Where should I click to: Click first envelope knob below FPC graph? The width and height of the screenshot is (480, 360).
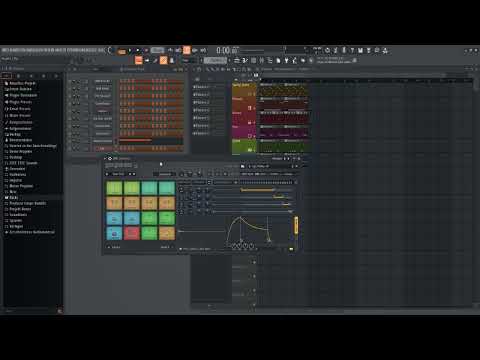pos(234,246)
